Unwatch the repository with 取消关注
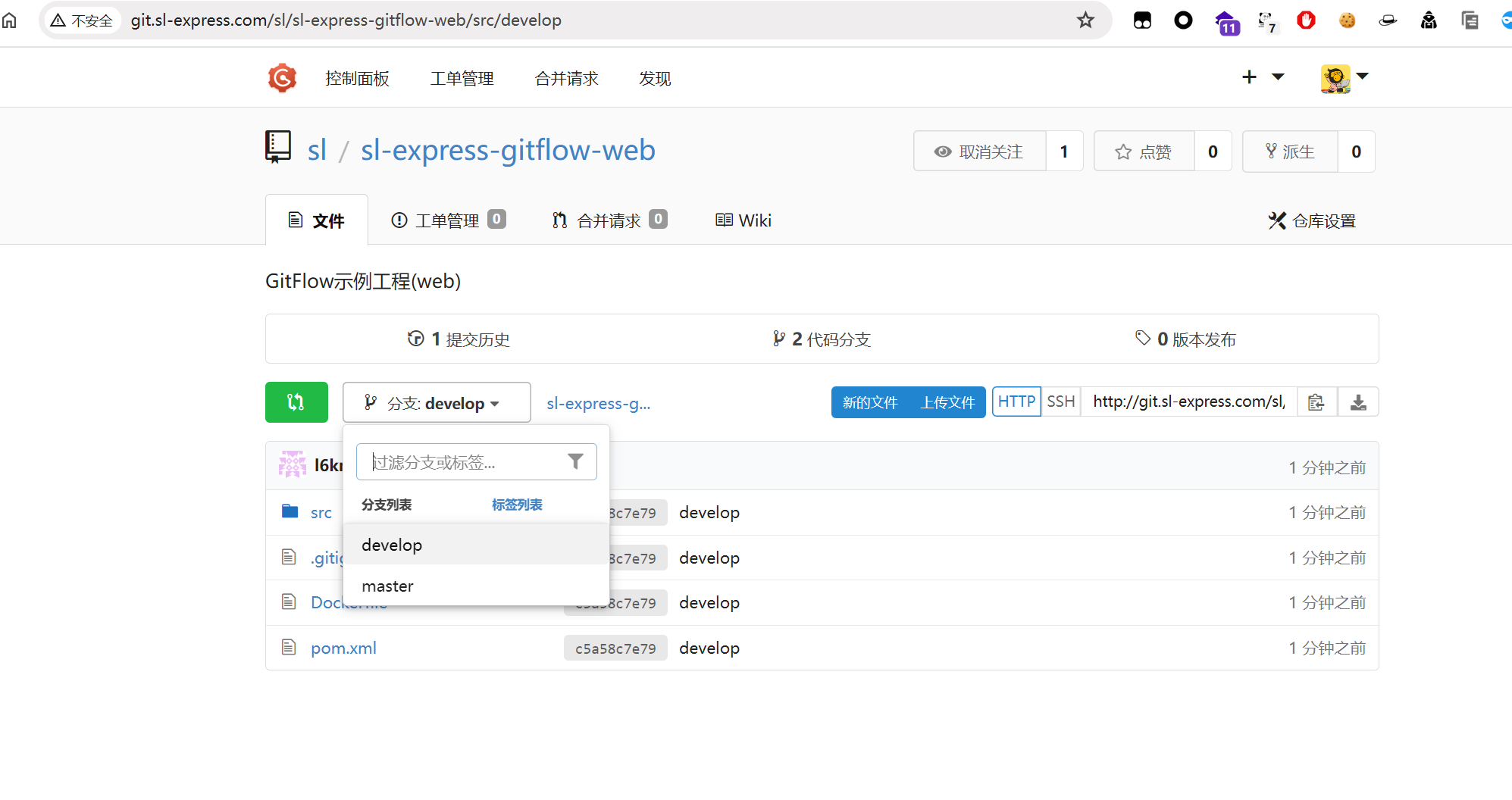Image resolution: width=1512 pixels, height=800 pixels. coord(980,152)
